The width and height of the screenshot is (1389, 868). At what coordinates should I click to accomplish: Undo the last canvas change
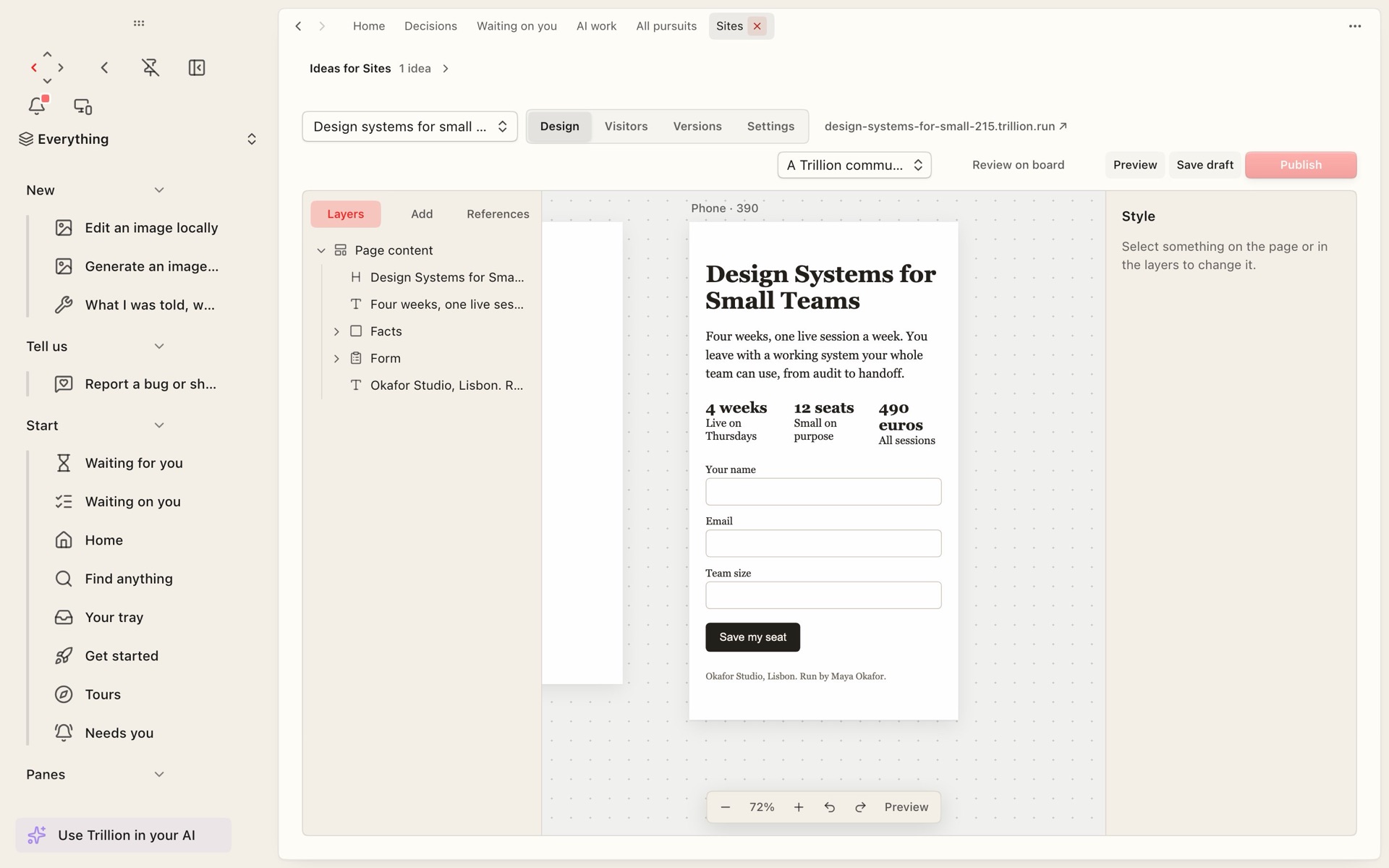tap(830, 807)
